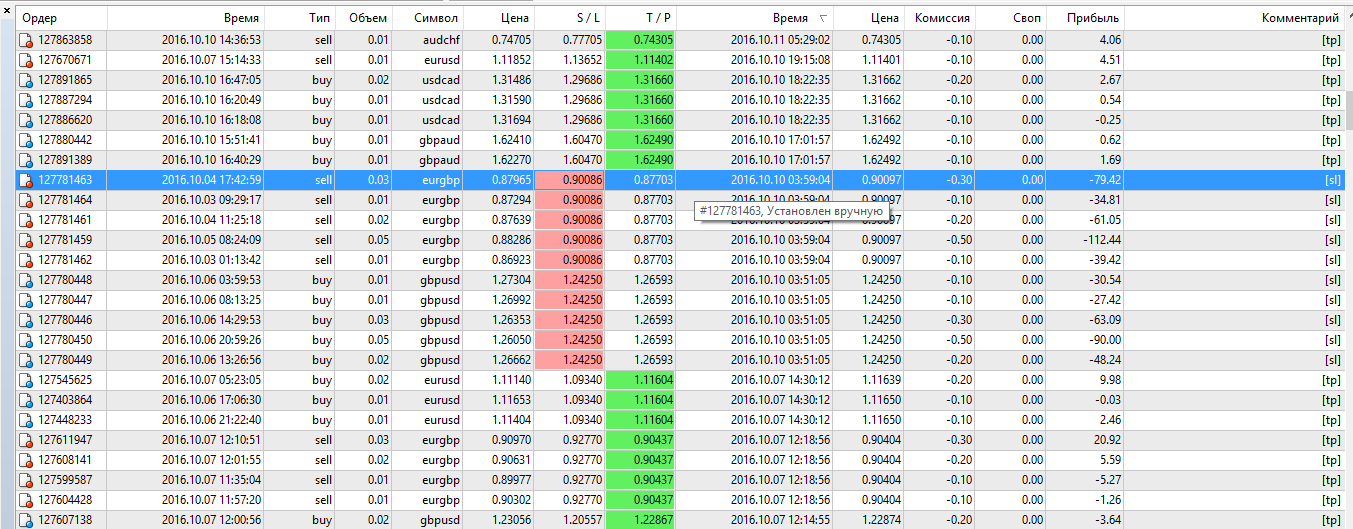Select the order icon next to 127545625

27,380
